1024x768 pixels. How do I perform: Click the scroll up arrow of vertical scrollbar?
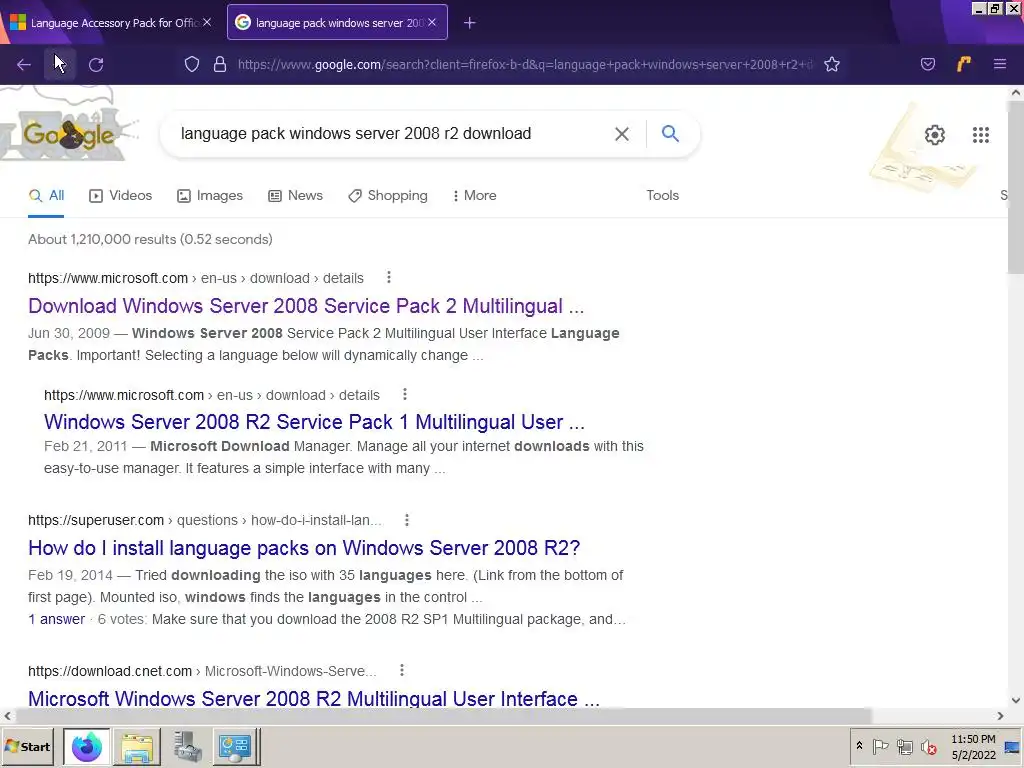tap(1016, 93)
